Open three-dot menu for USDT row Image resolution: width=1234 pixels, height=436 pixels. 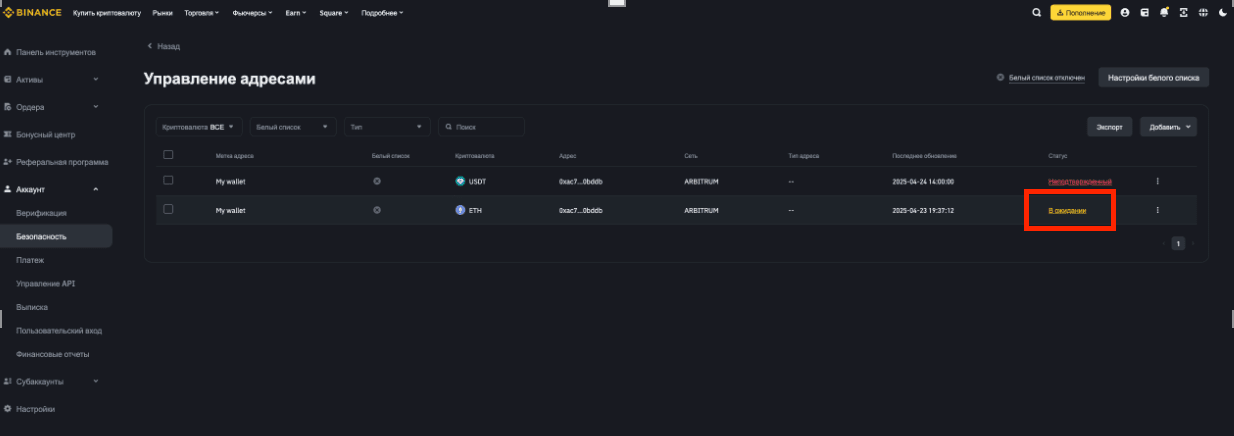pyautogui.click(x=1157, y=181)
